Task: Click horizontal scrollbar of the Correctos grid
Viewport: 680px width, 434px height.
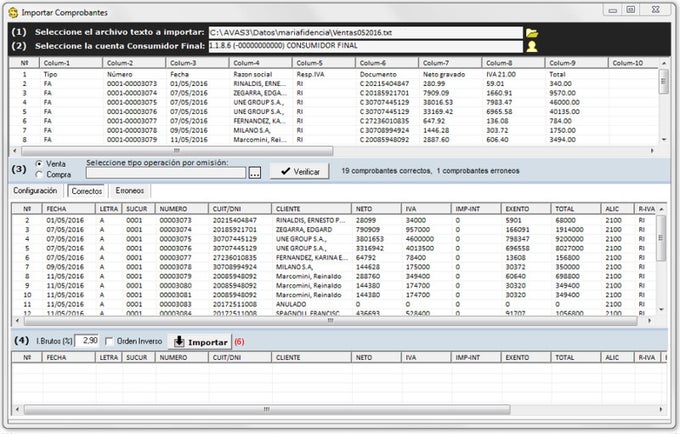Action: tap(330, 321)
